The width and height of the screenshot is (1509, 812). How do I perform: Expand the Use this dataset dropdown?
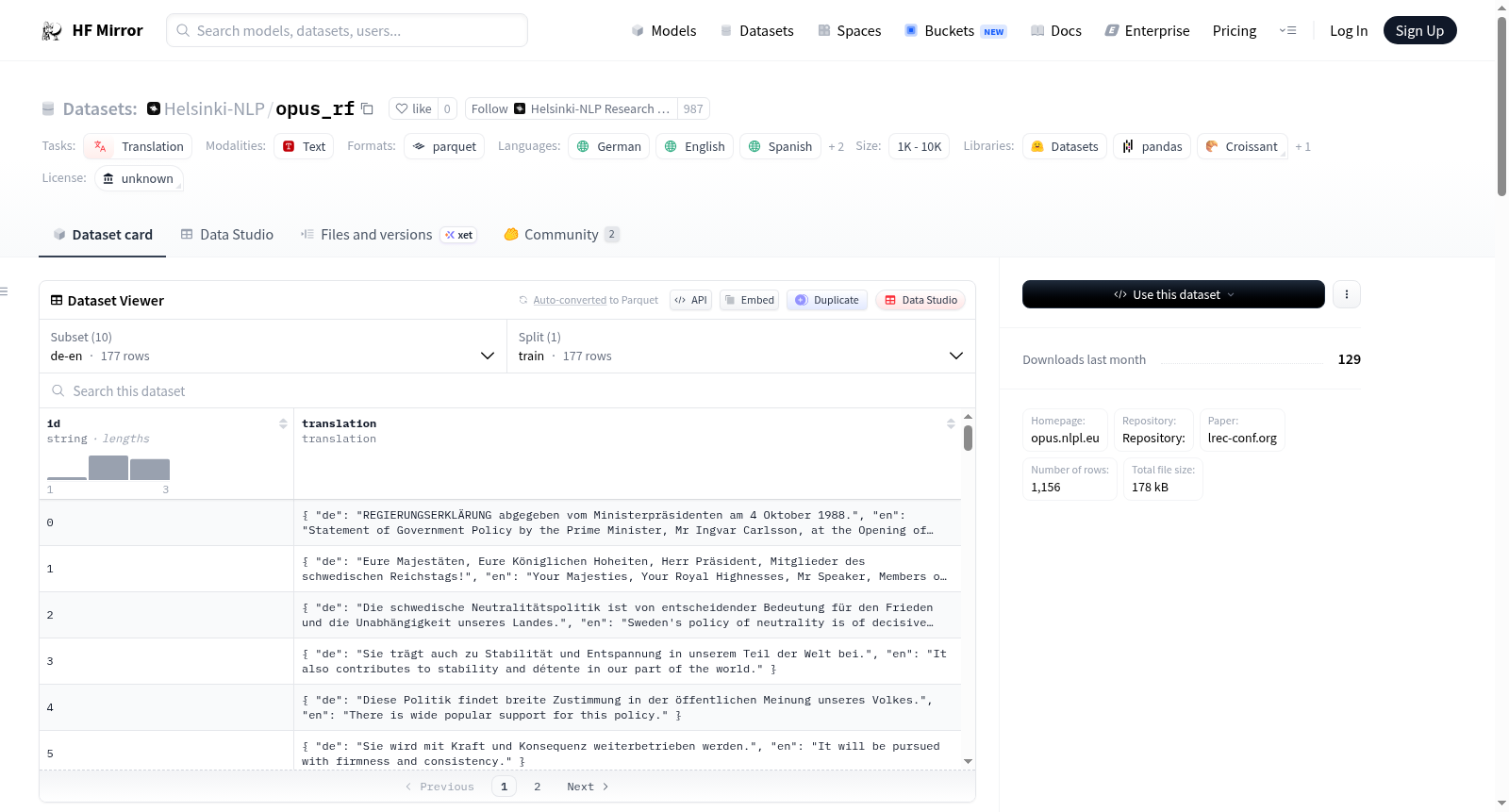(x=1173, y=294)
